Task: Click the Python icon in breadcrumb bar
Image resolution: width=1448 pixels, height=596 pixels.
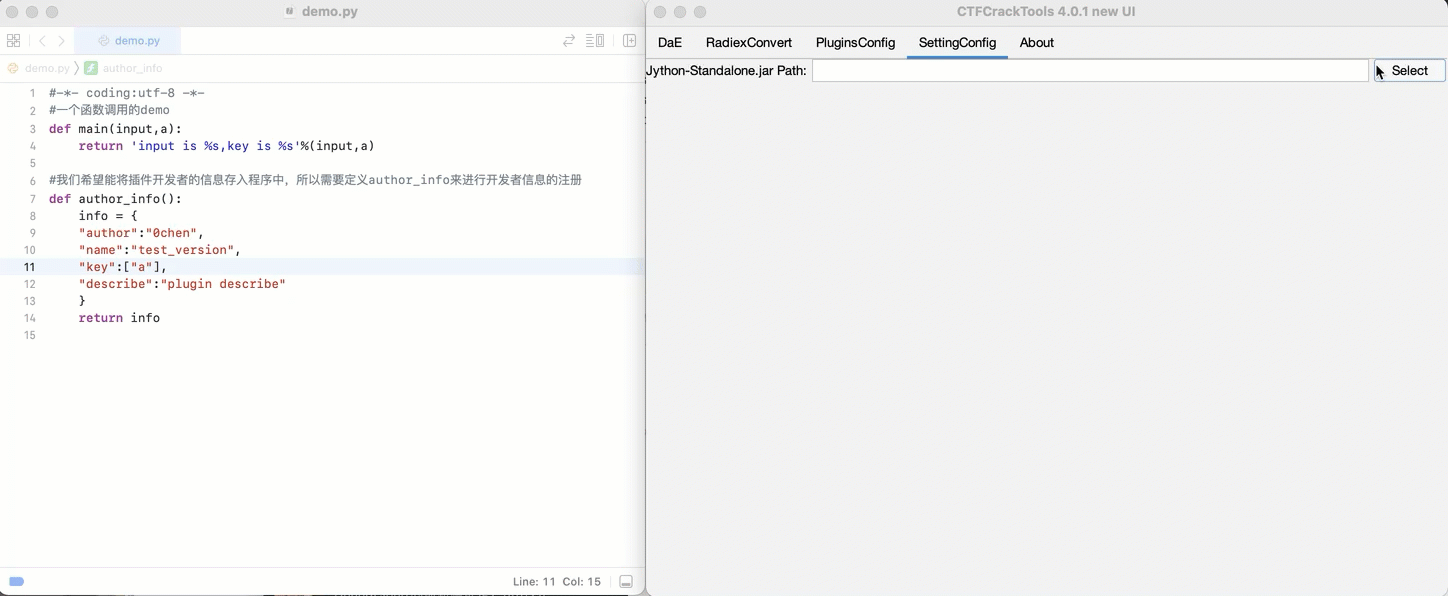Action: [13, 68]
